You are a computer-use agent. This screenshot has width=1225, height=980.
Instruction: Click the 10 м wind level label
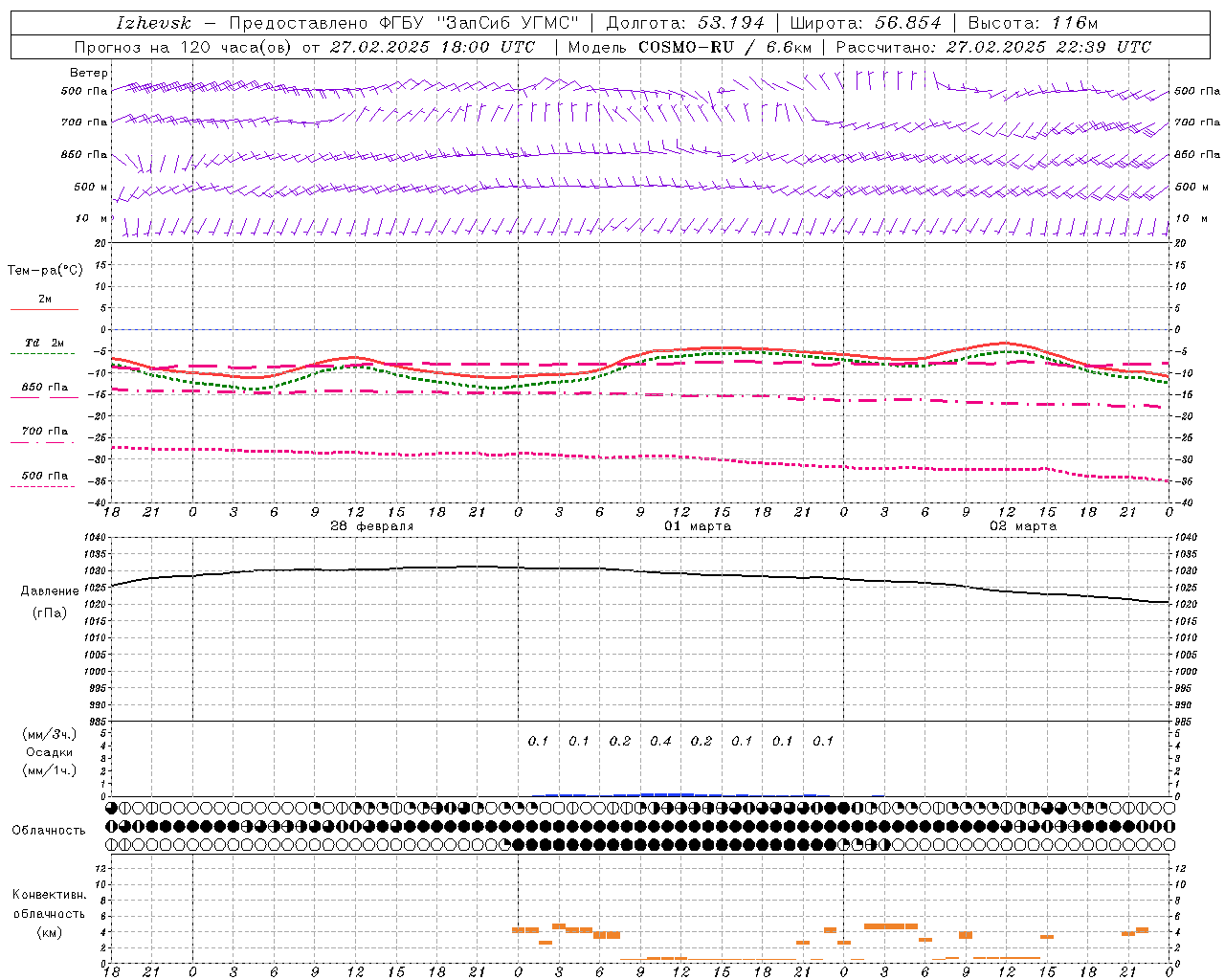92,219
